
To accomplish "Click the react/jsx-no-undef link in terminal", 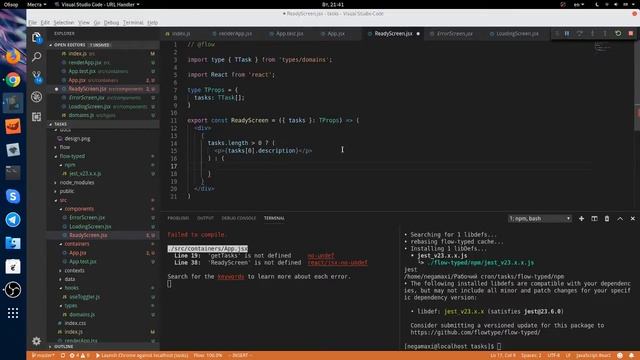I will 338,263.
